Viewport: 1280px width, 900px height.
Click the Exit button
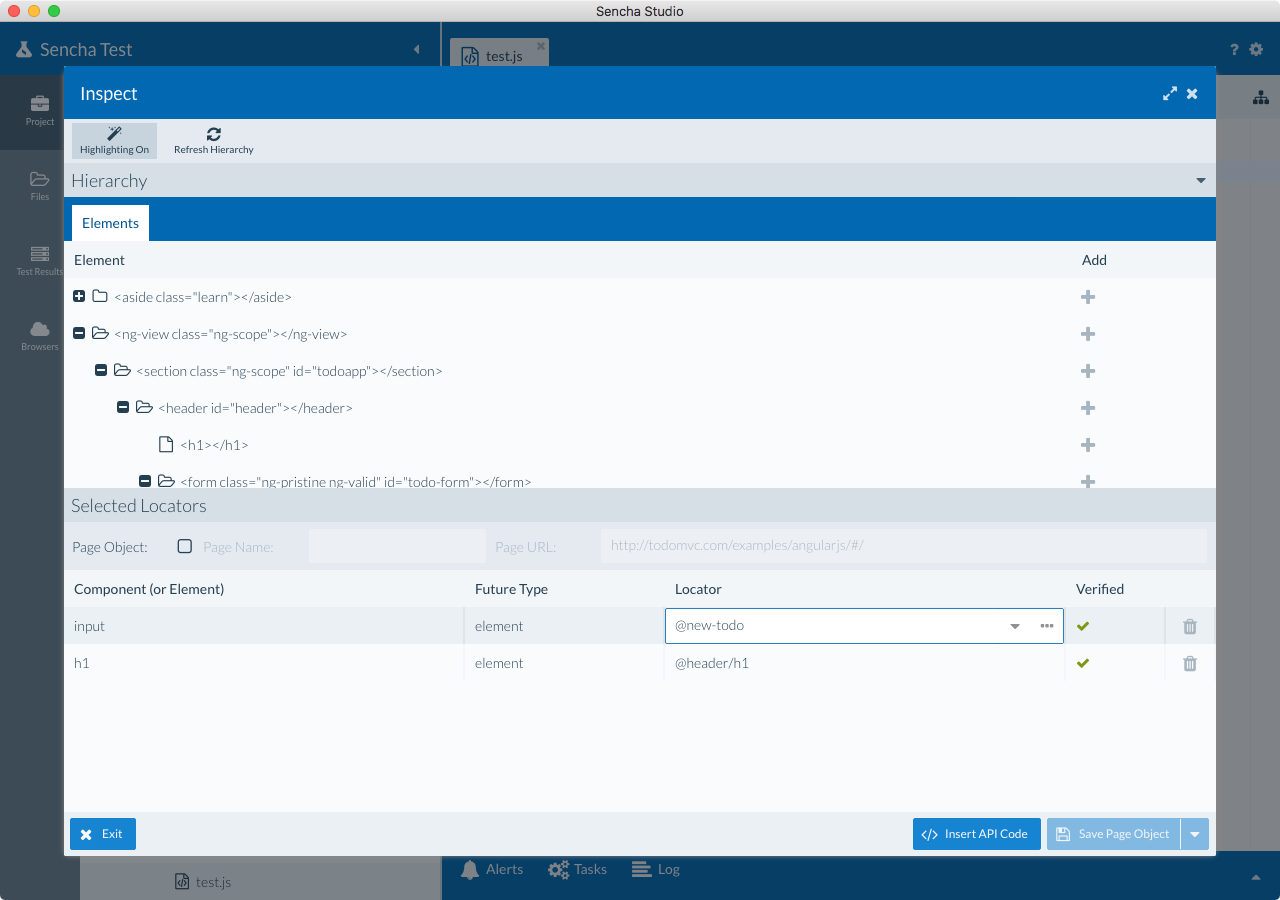point(103,834)
